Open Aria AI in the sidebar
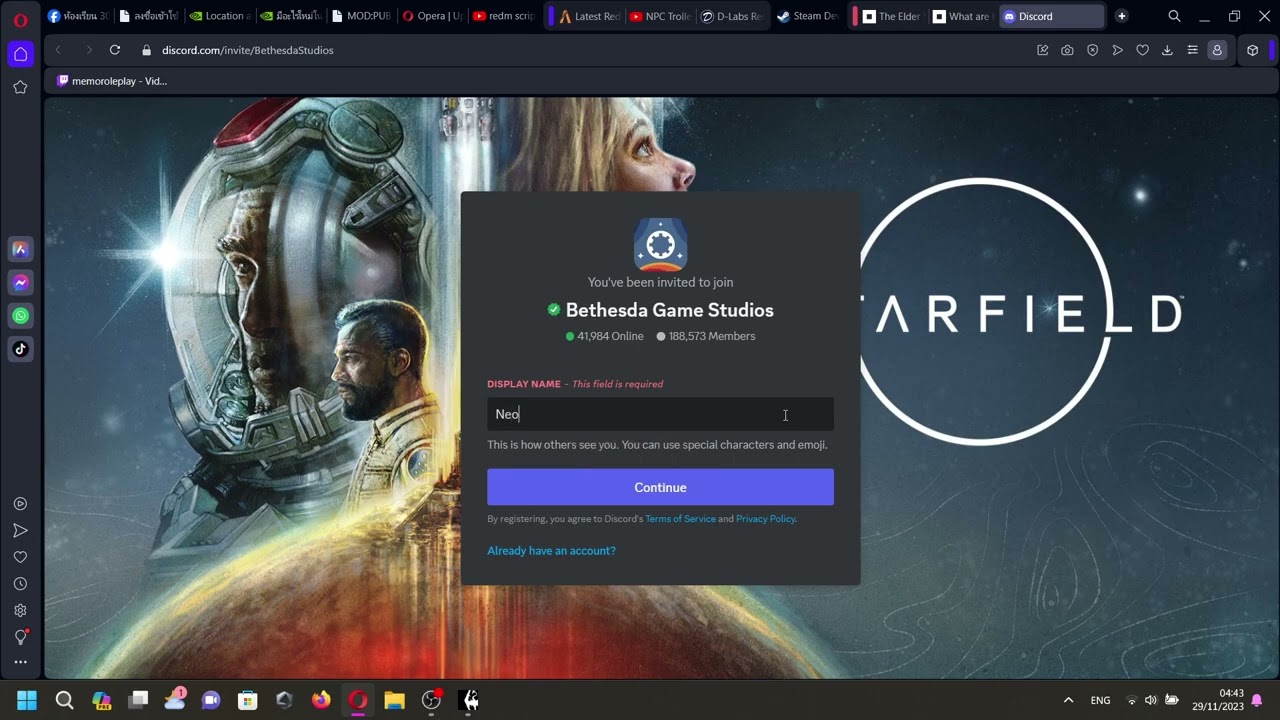The width and height of the screenshot is (1280, 720). coord(20,249)
